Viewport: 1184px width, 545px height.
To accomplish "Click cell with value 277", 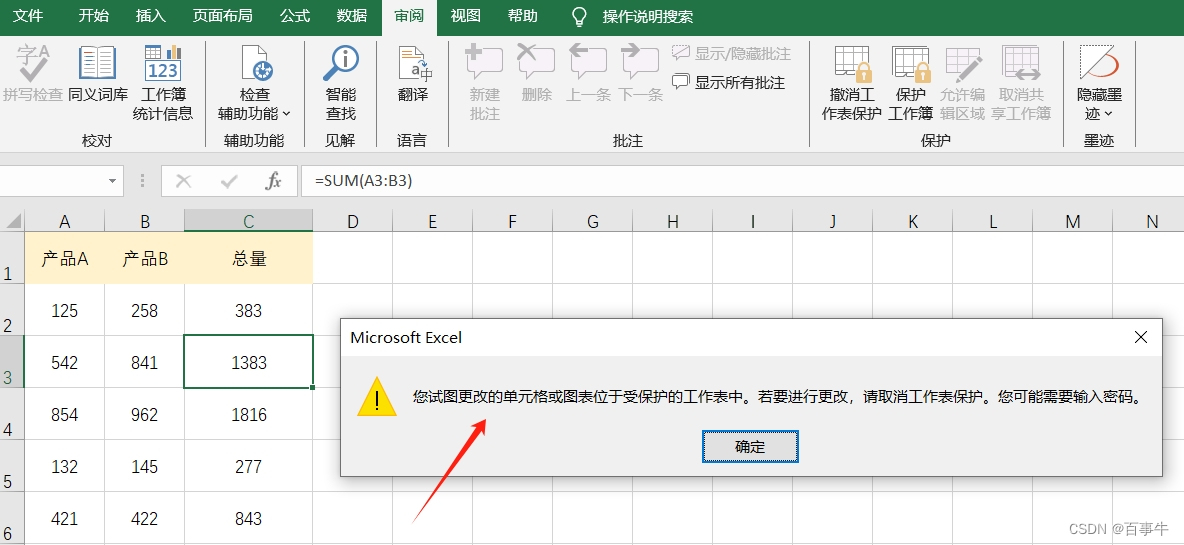I will (248, 466).
